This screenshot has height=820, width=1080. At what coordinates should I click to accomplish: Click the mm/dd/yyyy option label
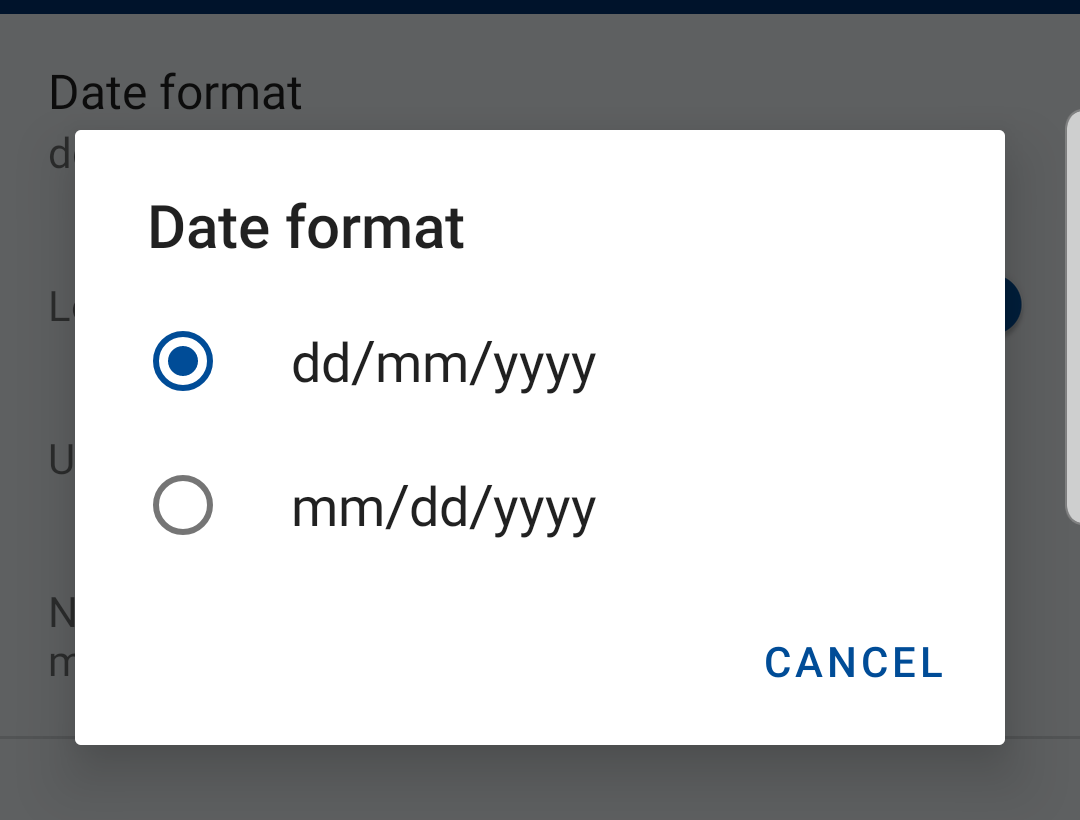point(444,510)
